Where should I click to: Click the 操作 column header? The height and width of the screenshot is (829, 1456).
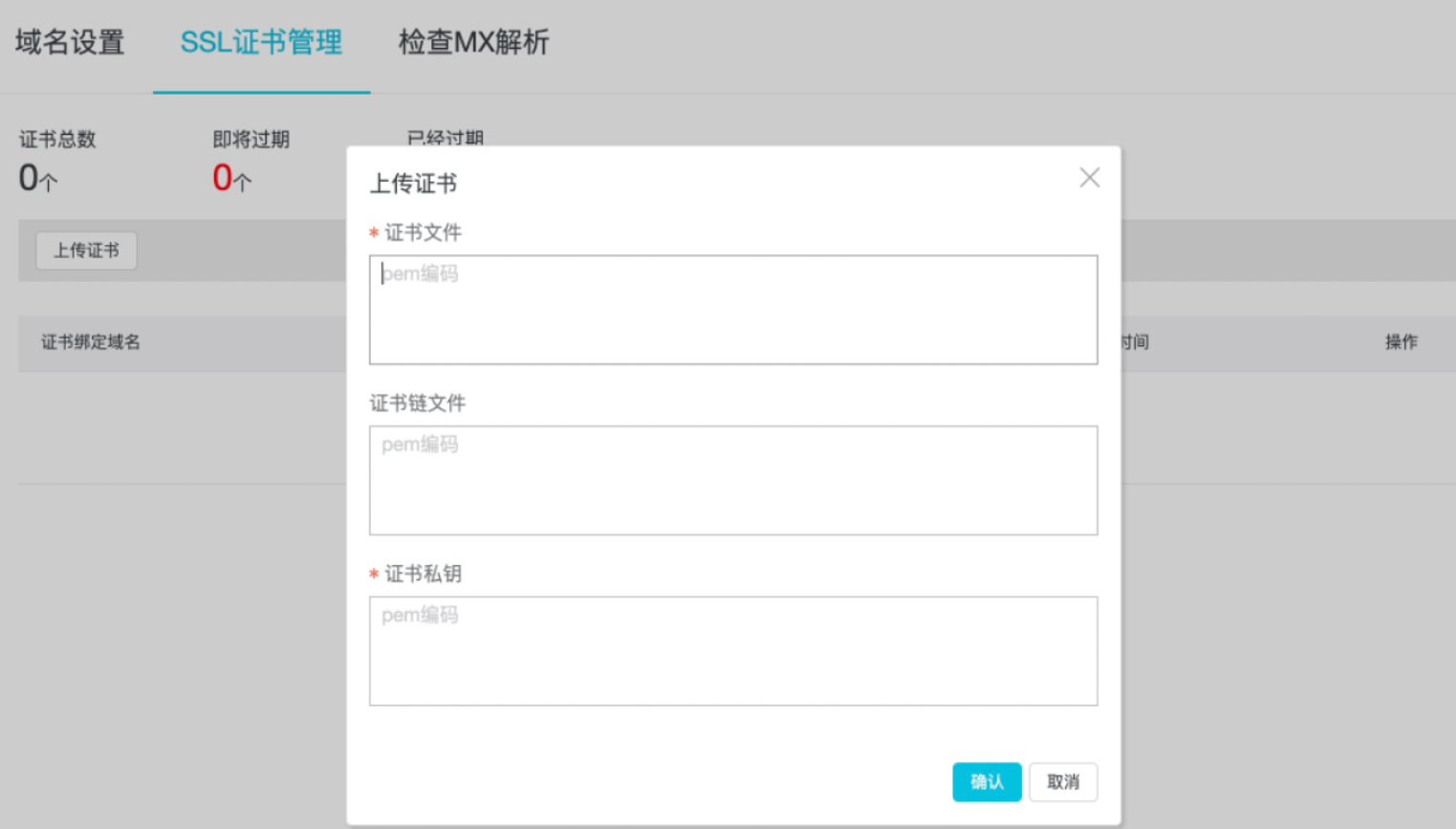(x=1401, y=342)
